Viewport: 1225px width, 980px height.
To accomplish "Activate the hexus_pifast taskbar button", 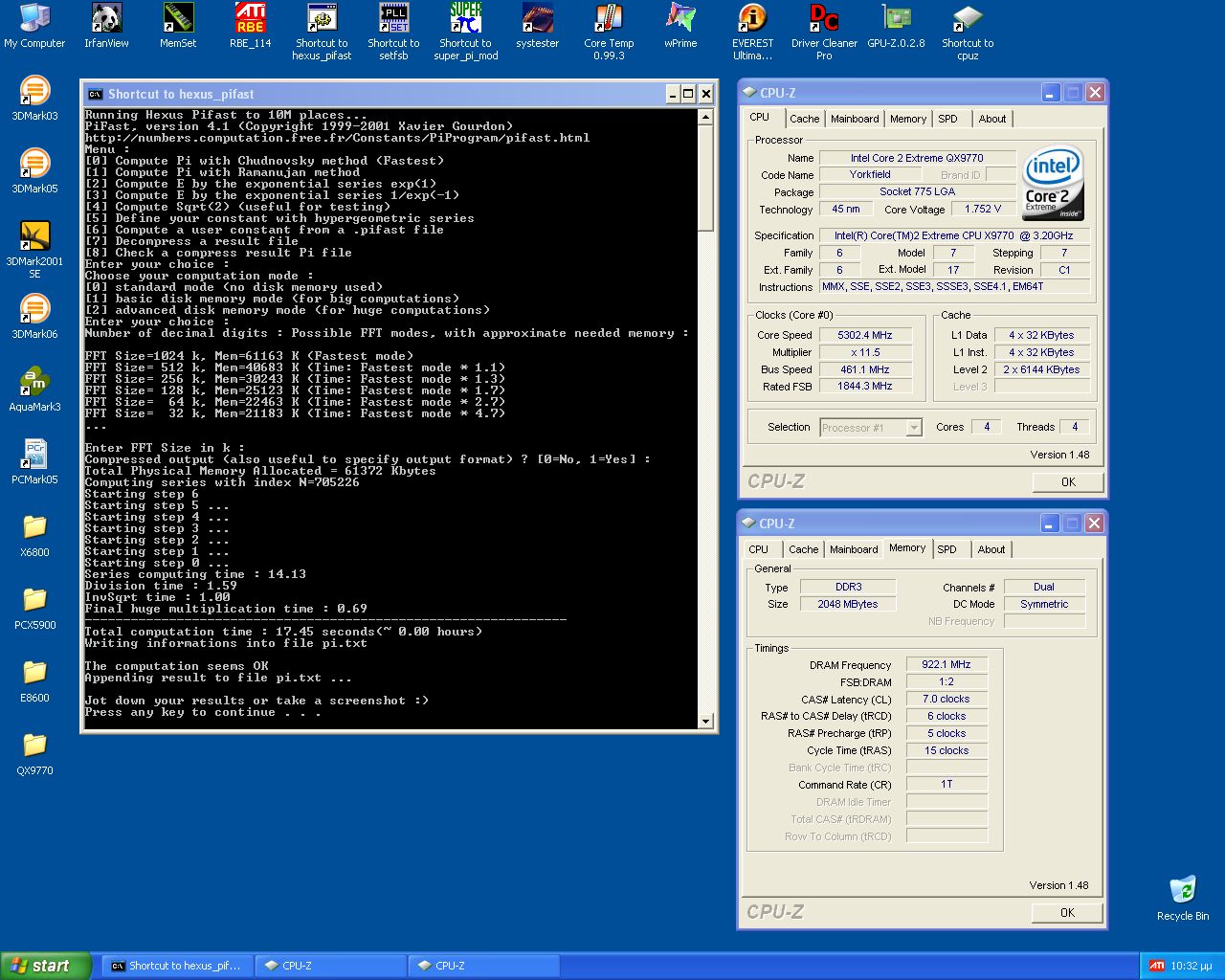I will [x=177, y=966].
